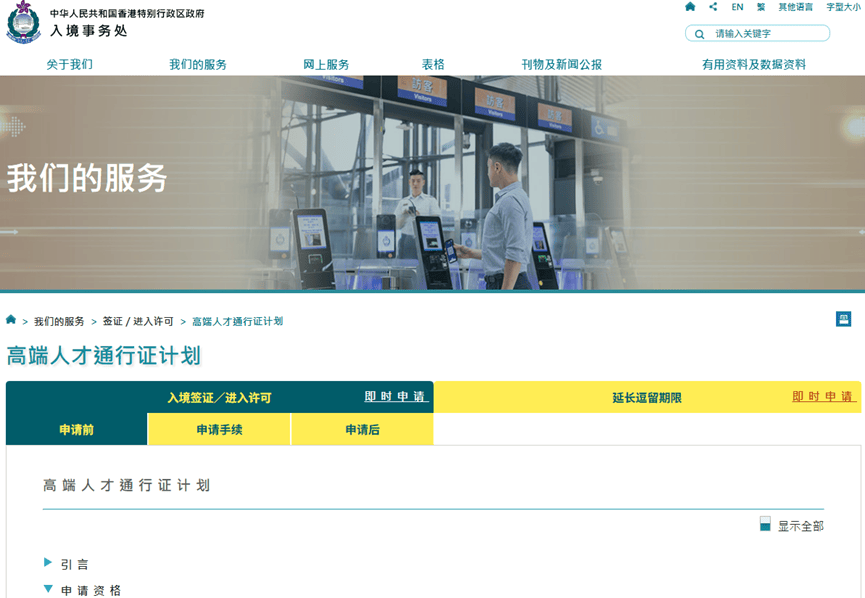Screen dimensions: 865x598
Task: Click the breadcrumb home icon
Action: 11,320
